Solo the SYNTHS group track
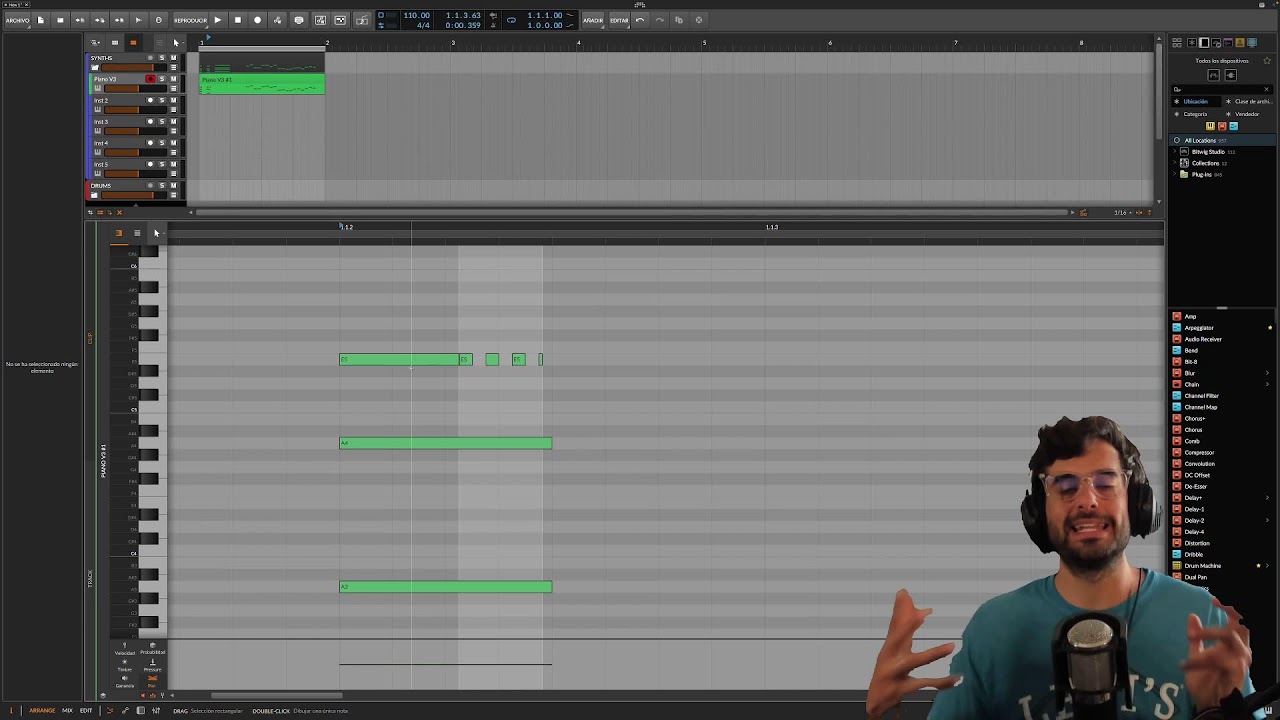The width and height of the screenshot is (1280, 720). click(x=162, y=58)
